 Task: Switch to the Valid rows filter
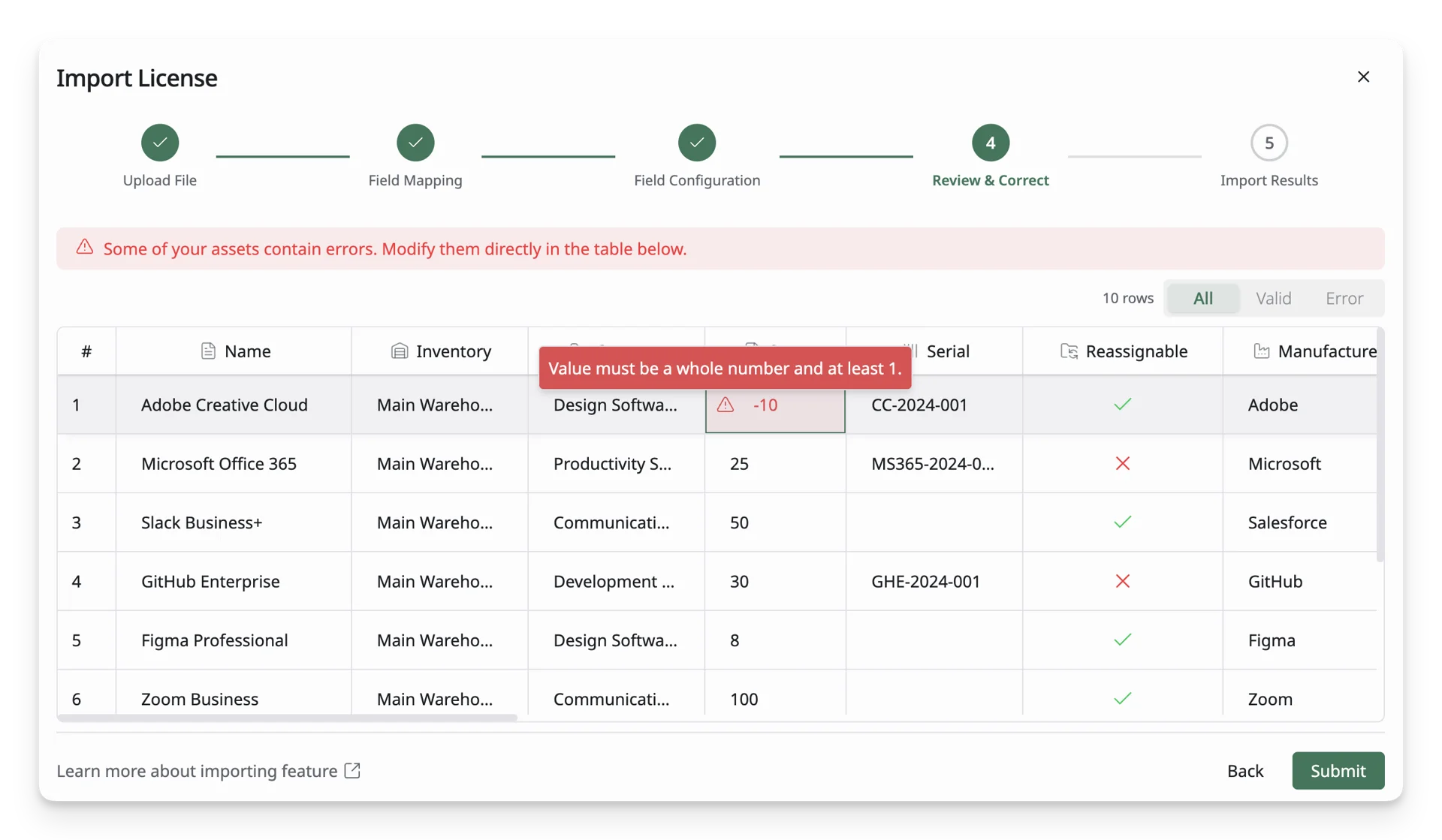[x=1274, y=299]
